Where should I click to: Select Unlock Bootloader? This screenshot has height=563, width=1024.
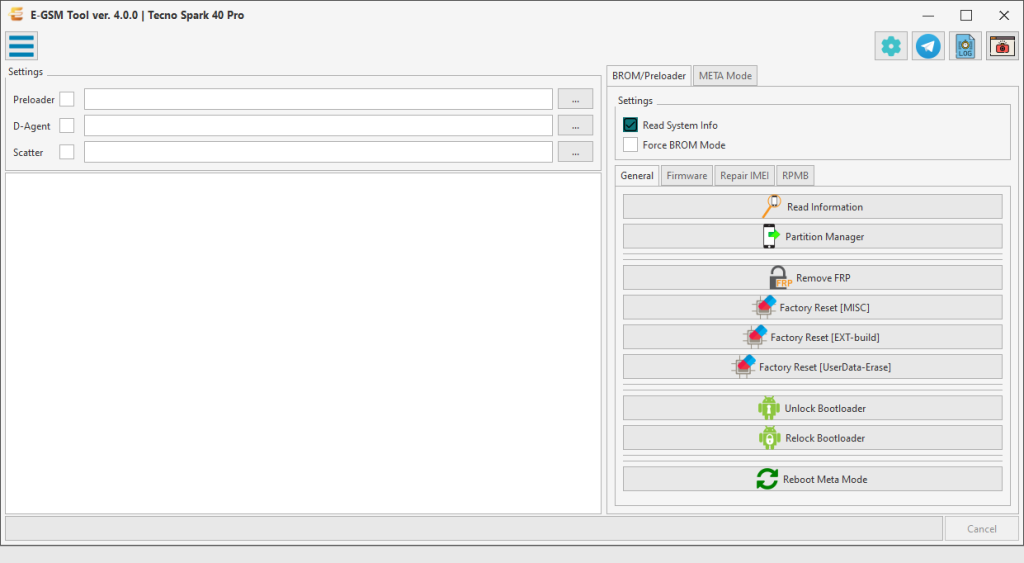click(812, 408)
